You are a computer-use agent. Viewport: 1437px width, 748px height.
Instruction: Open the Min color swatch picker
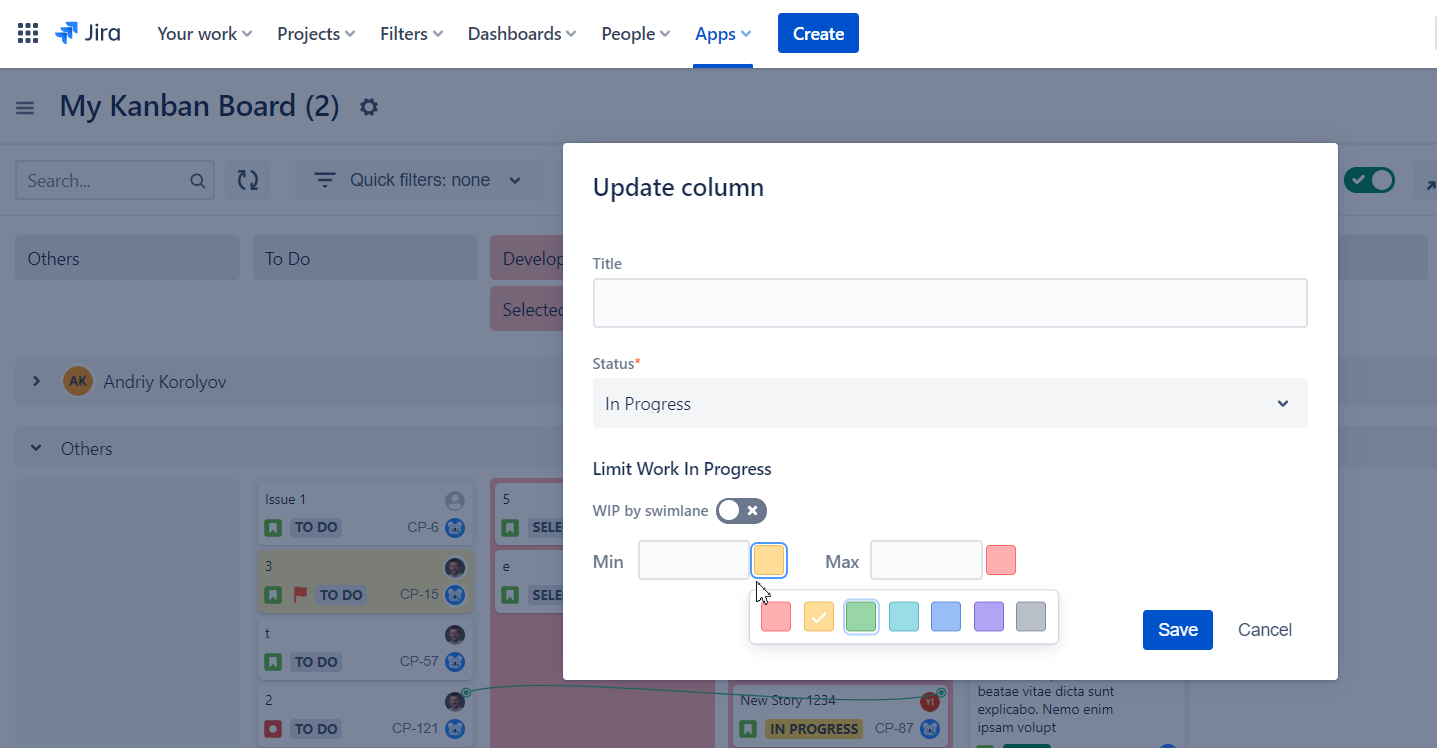pyautogui.click(x=769, y=560)
